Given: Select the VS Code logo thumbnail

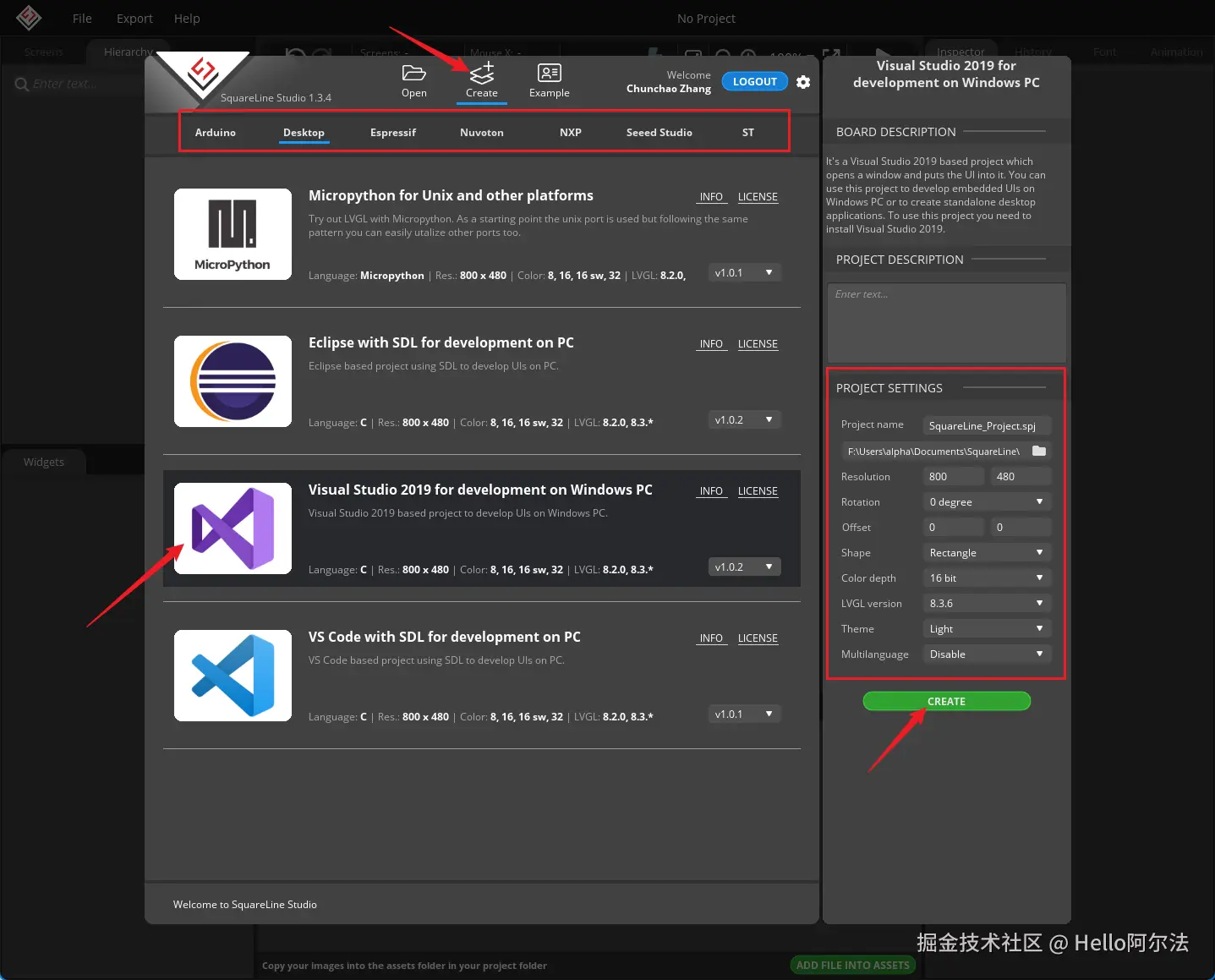Looking at the screenshot, I should click(x=233, y=676).
